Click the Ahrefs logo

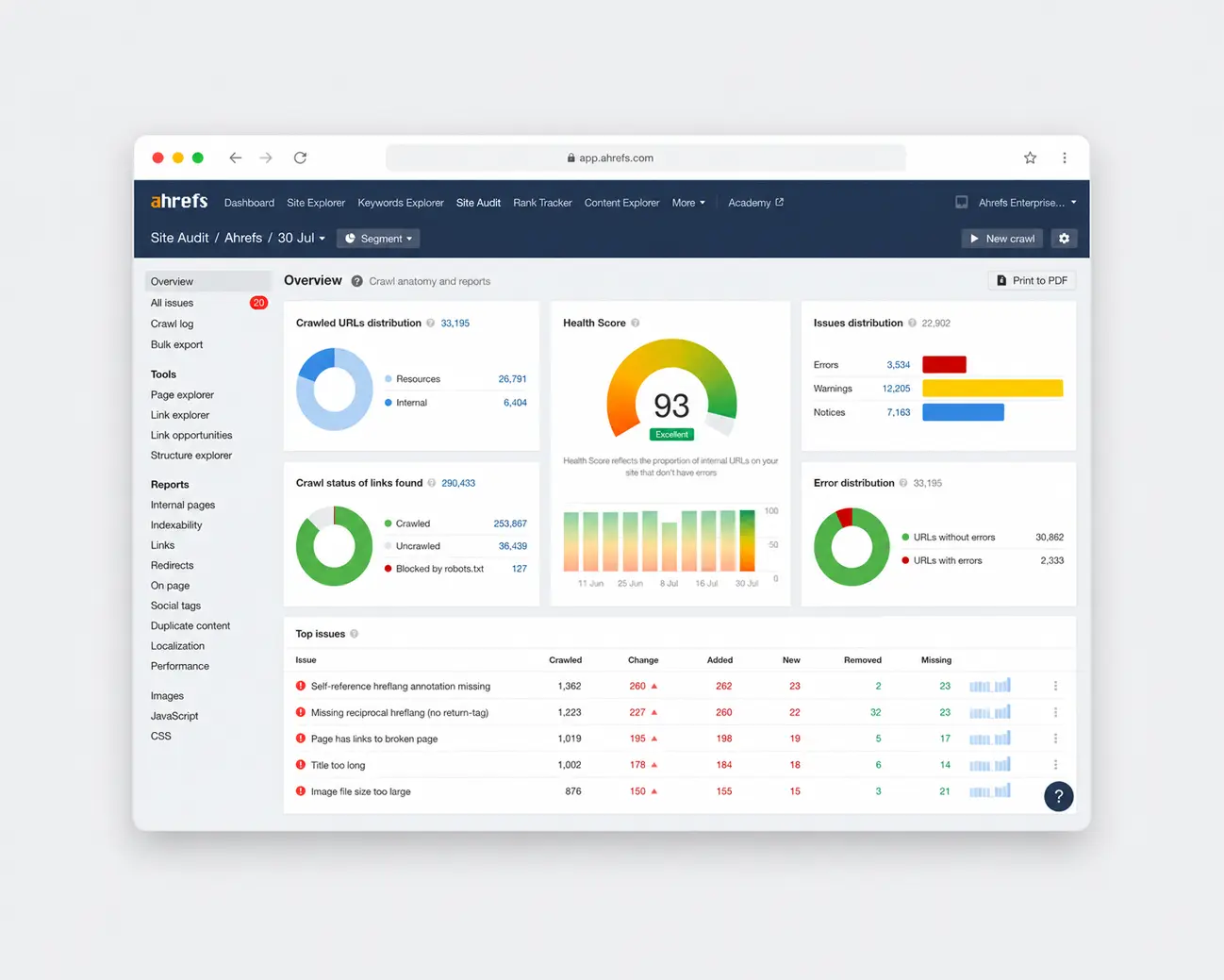pos(179,201)
